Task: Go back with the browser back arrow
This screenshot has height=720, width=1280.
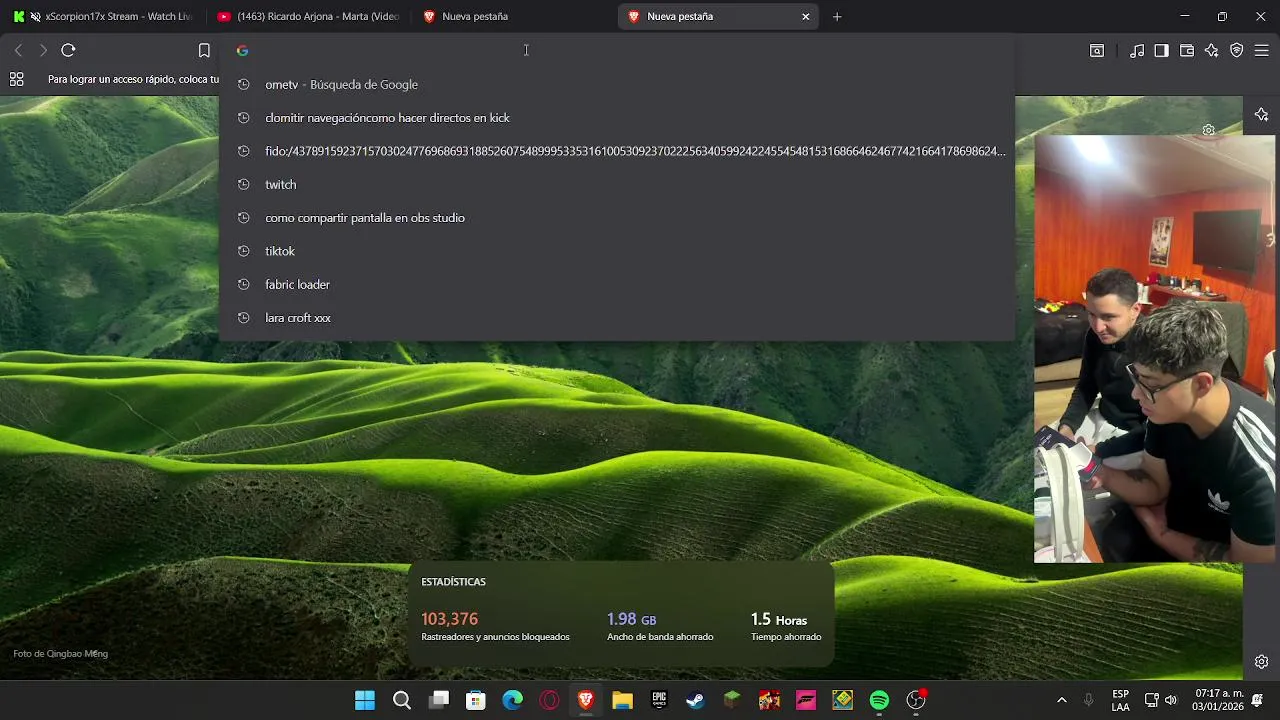Action: 18,50
